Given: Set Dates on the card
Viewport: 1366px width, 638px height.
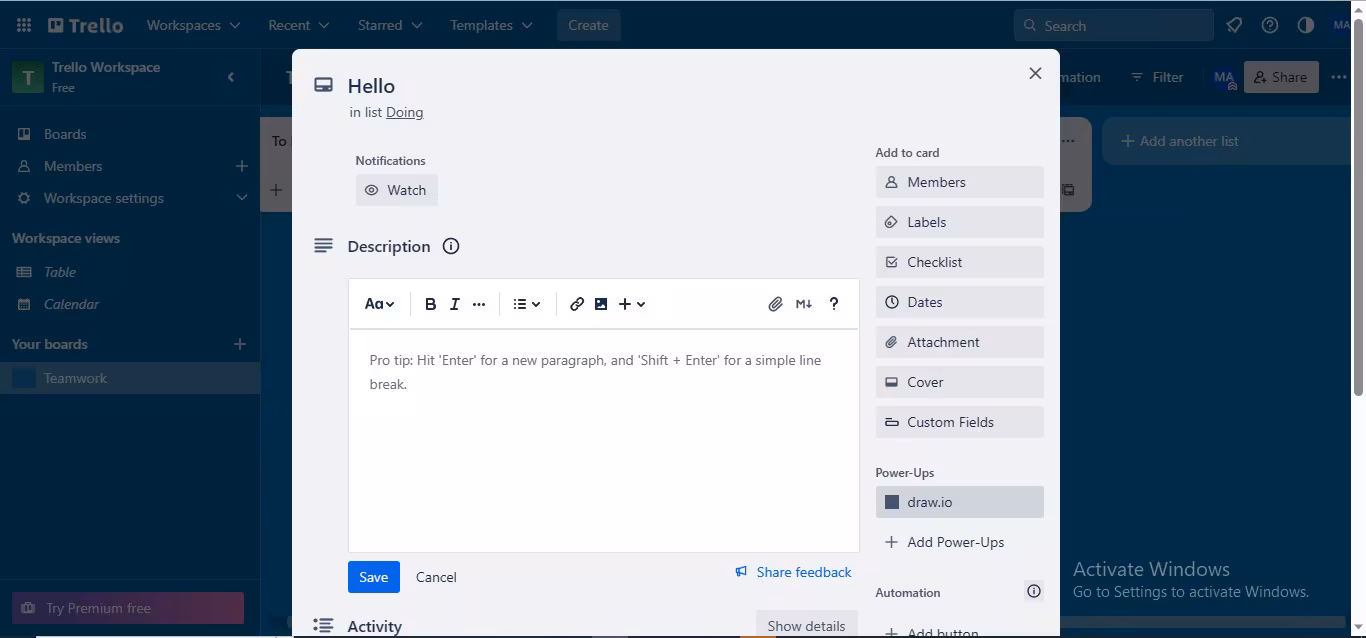Looking at the screenshot, I should [x=960, y=302].
